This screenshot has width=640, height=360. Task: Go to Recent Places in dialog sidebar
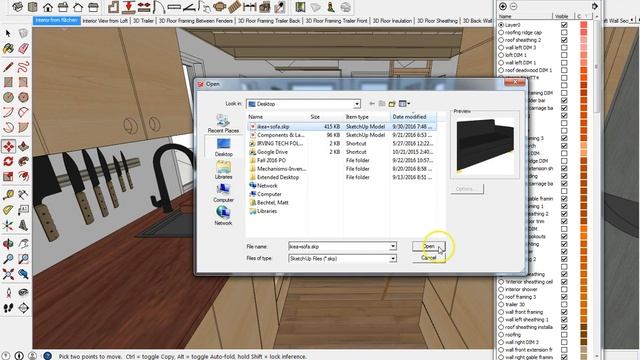[223, 124]
